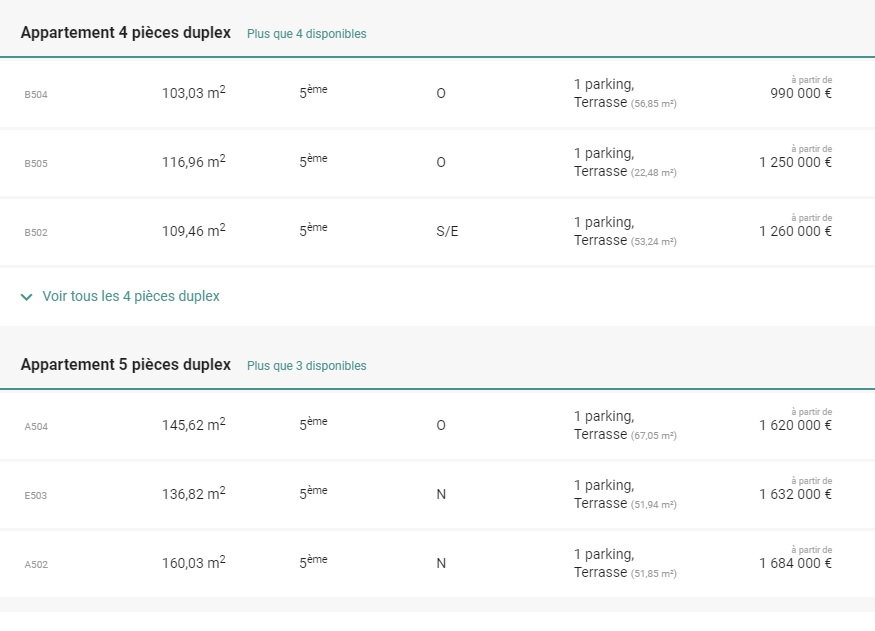Screen dimensions: 875x631
Task: Click the Terrasse 56,85 m² detail
Action: click(x=625, y=103)
